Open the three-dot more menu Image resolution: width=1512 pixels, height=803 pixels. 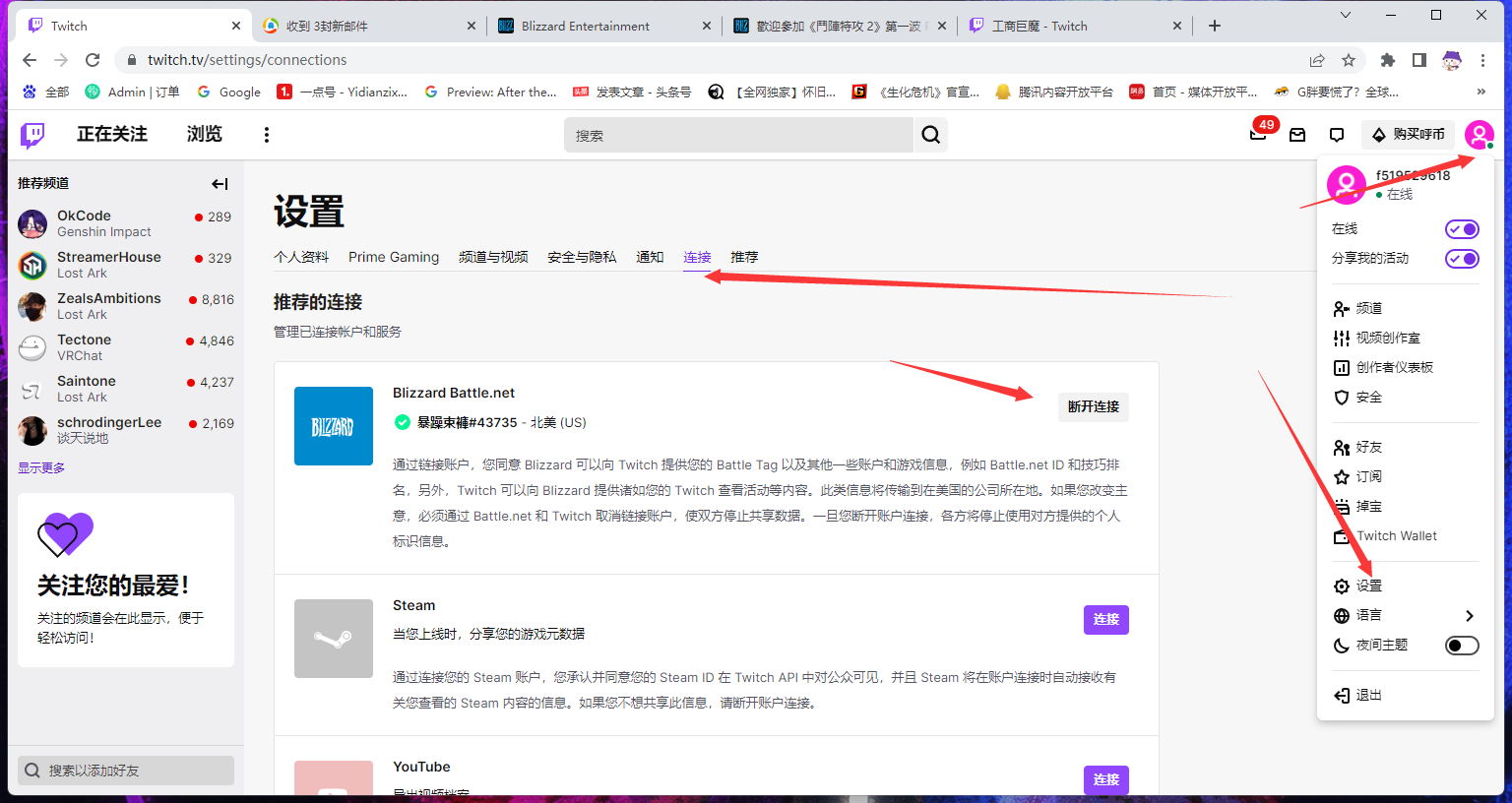(x=266, y=135)
